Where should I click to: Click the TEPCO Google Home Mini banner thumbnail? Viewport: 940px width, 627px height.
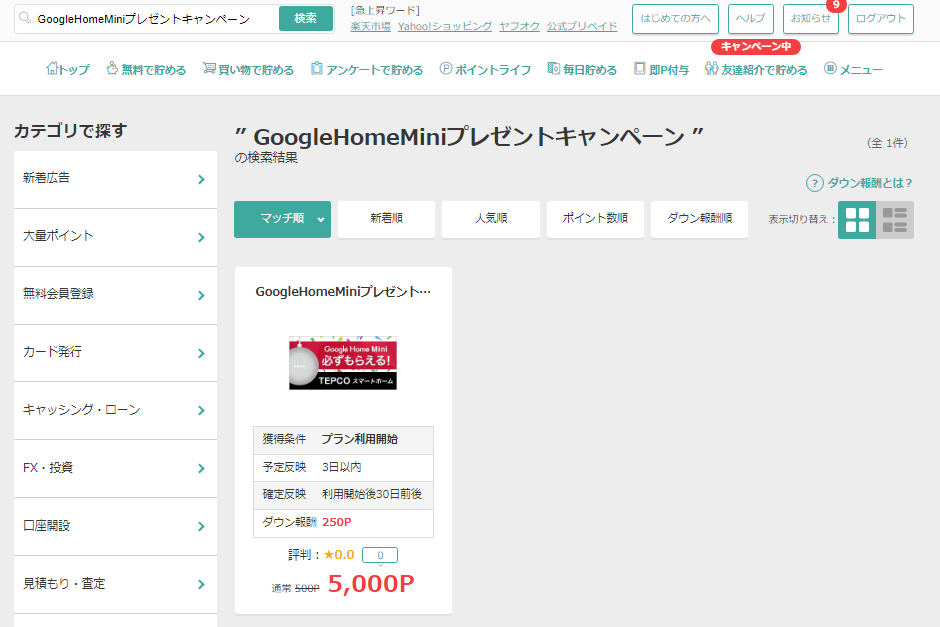click(343, 362)
